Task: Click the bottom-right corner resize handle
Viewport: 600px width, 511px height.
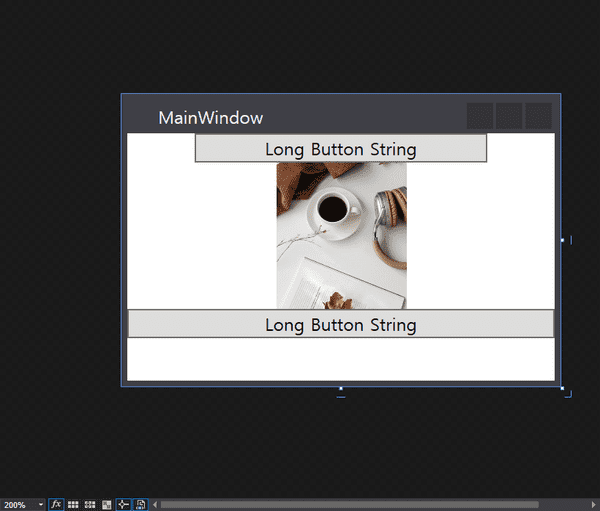Action: pos(562,388)
